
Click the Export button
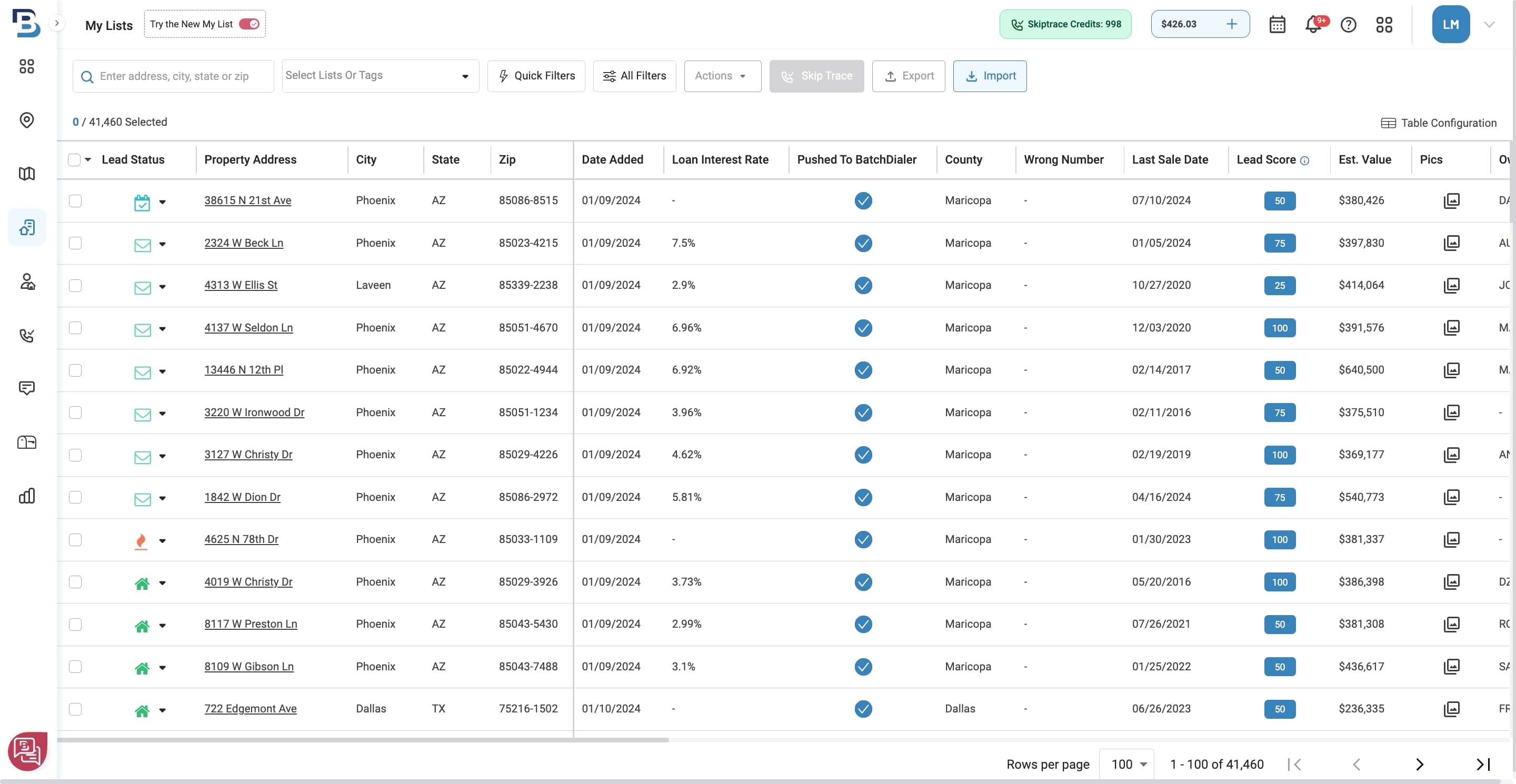point(909,76)
